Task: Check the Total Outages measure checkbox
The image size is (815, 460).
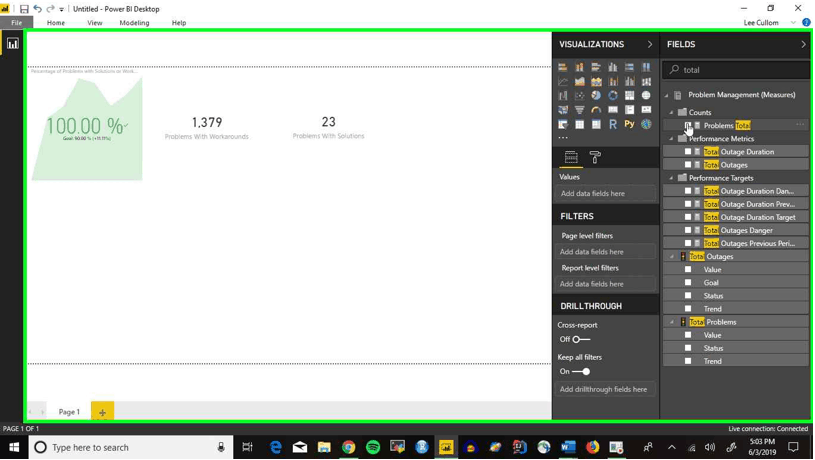Action: (688, 165)
